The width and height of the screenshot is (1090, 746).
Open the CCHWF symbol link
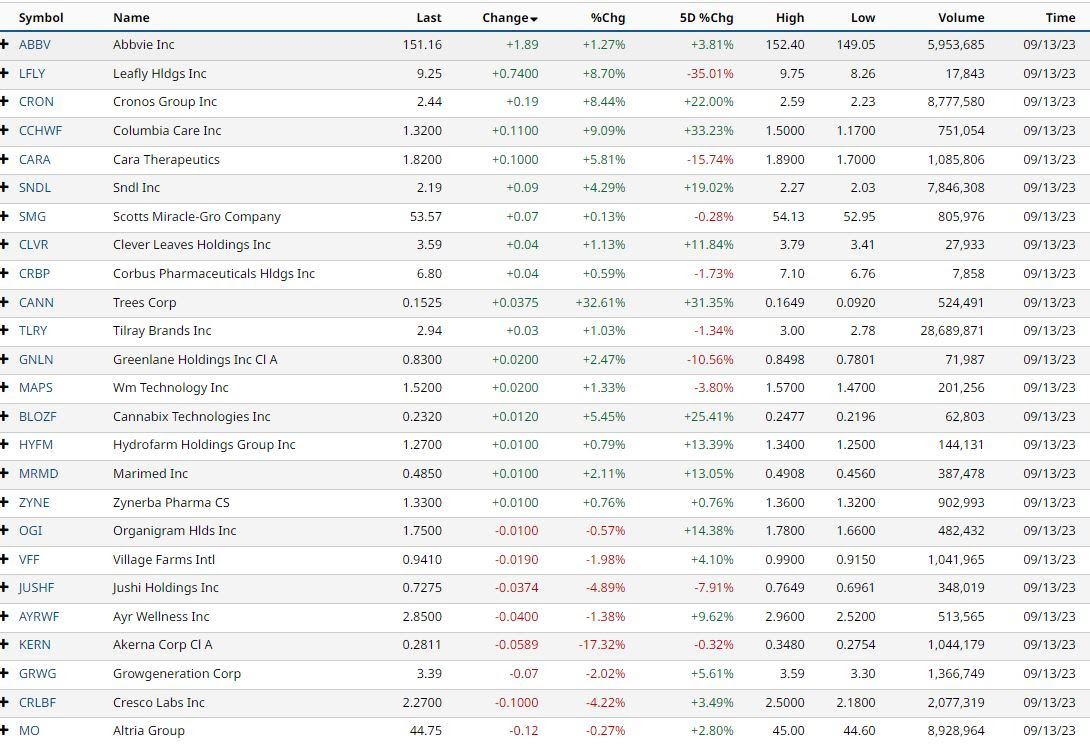pos(40,130)
